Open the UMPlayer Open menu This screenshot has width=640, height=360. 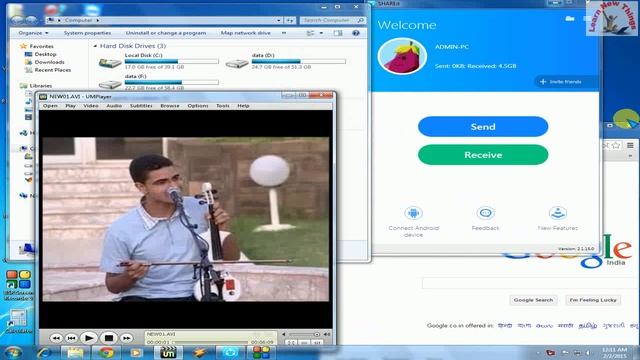[50, 106]
